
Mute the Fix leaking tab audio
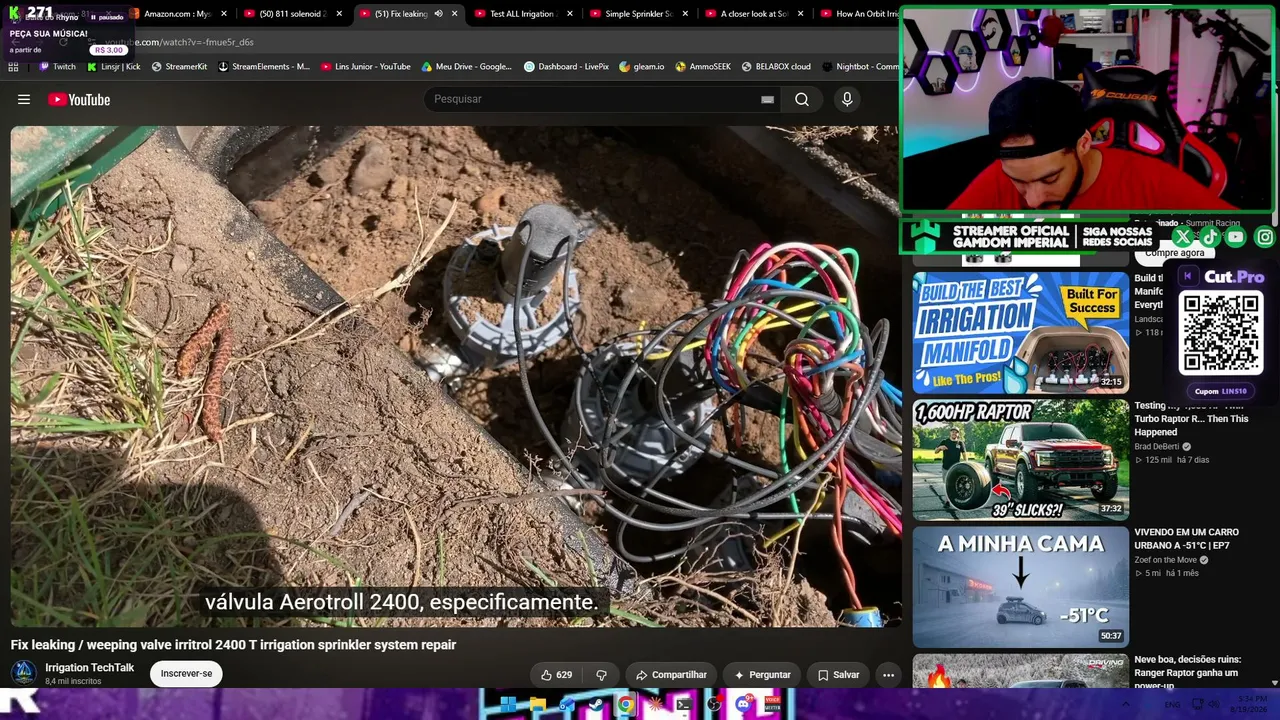tap(438, 14)
